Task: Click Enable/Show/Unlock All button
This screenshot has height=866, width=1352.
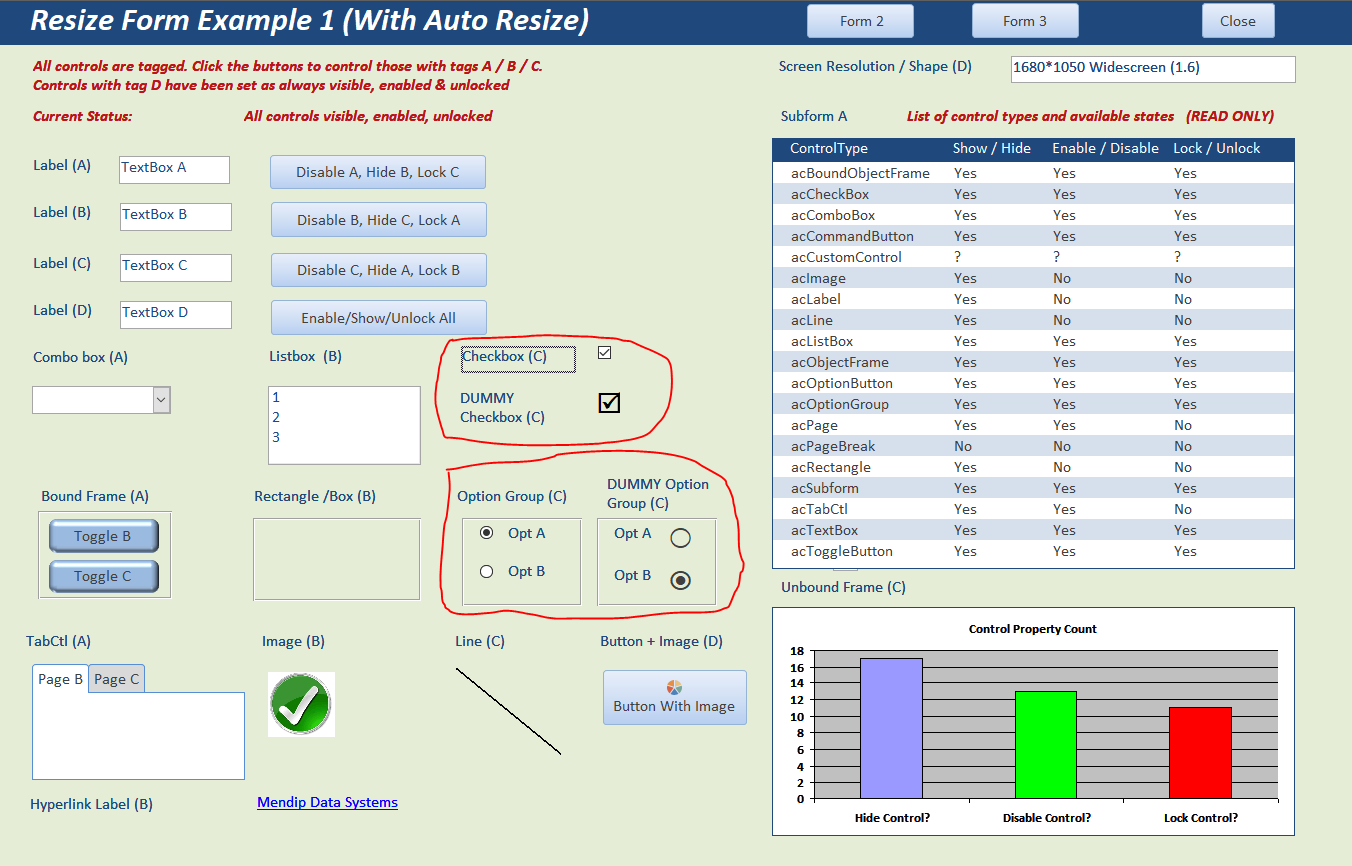Action: click(378, 318)
